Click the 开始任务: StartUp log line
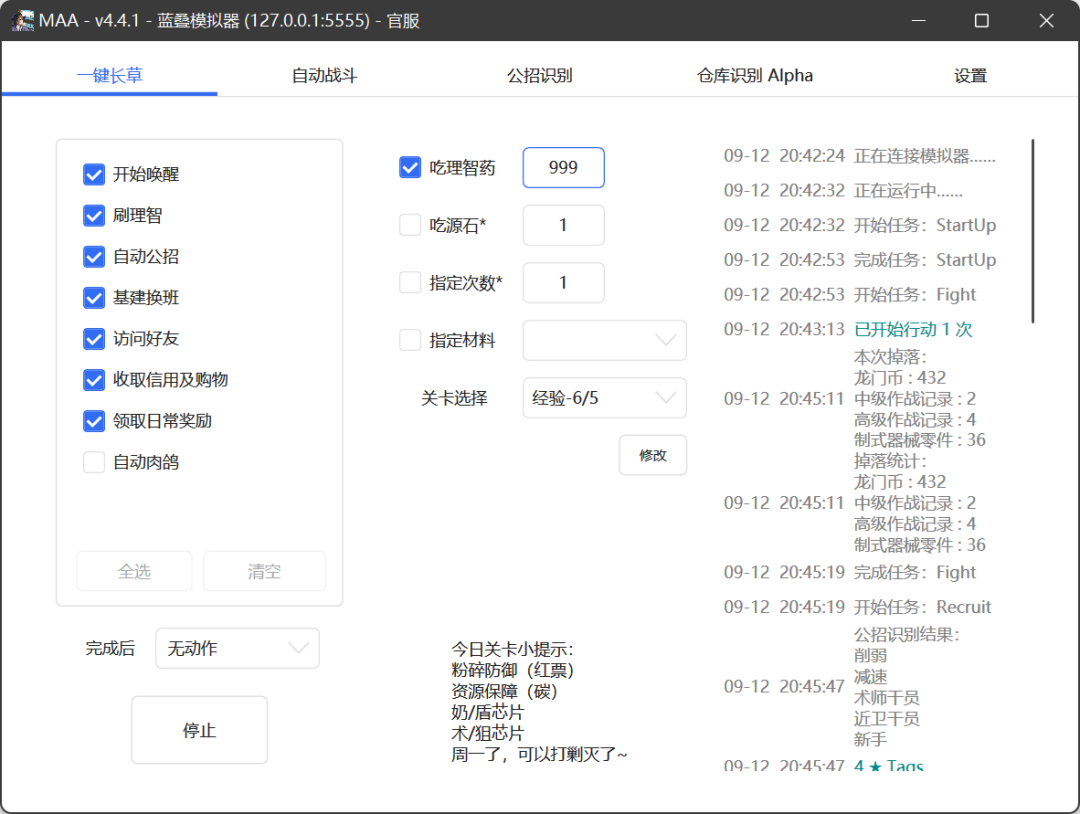This screenshot has height=814, width=1080. pos(925,225)
